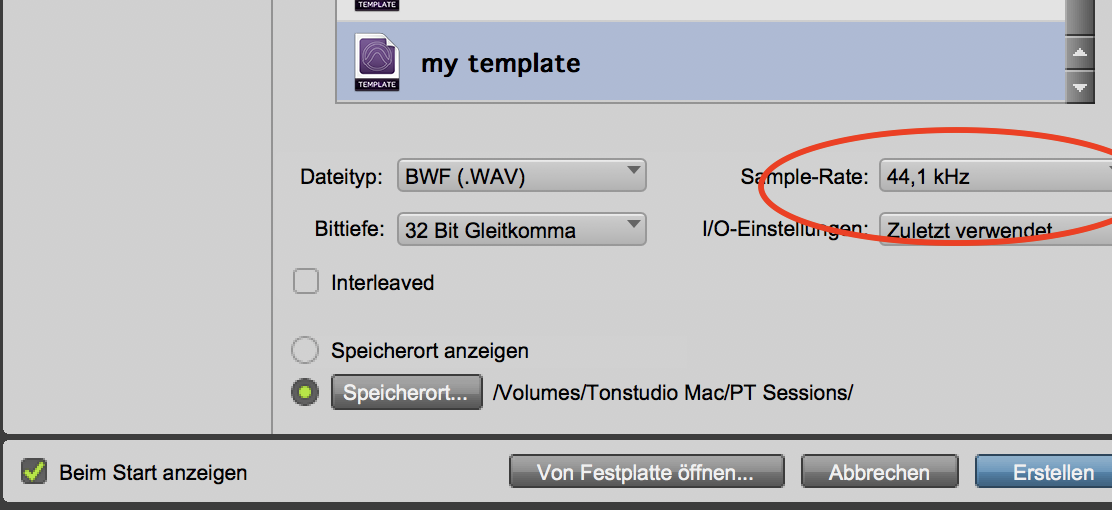Select the Speicherort anzeigen radio button
Screen dimensions: 1112x510
click(305, 350)
